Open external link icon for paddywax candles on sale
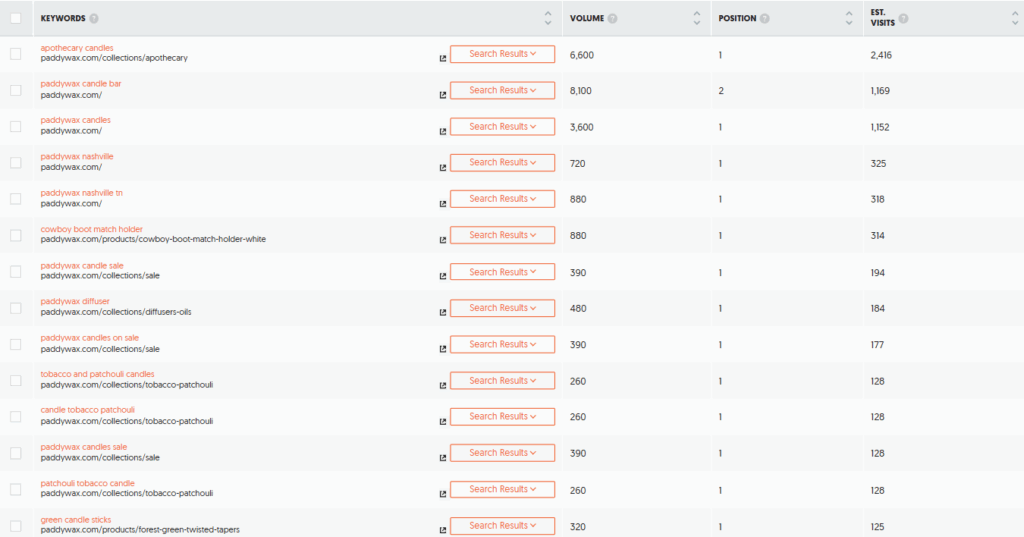Image resolution: width=1024 pixels, height=537 pixels. point(443,349)
